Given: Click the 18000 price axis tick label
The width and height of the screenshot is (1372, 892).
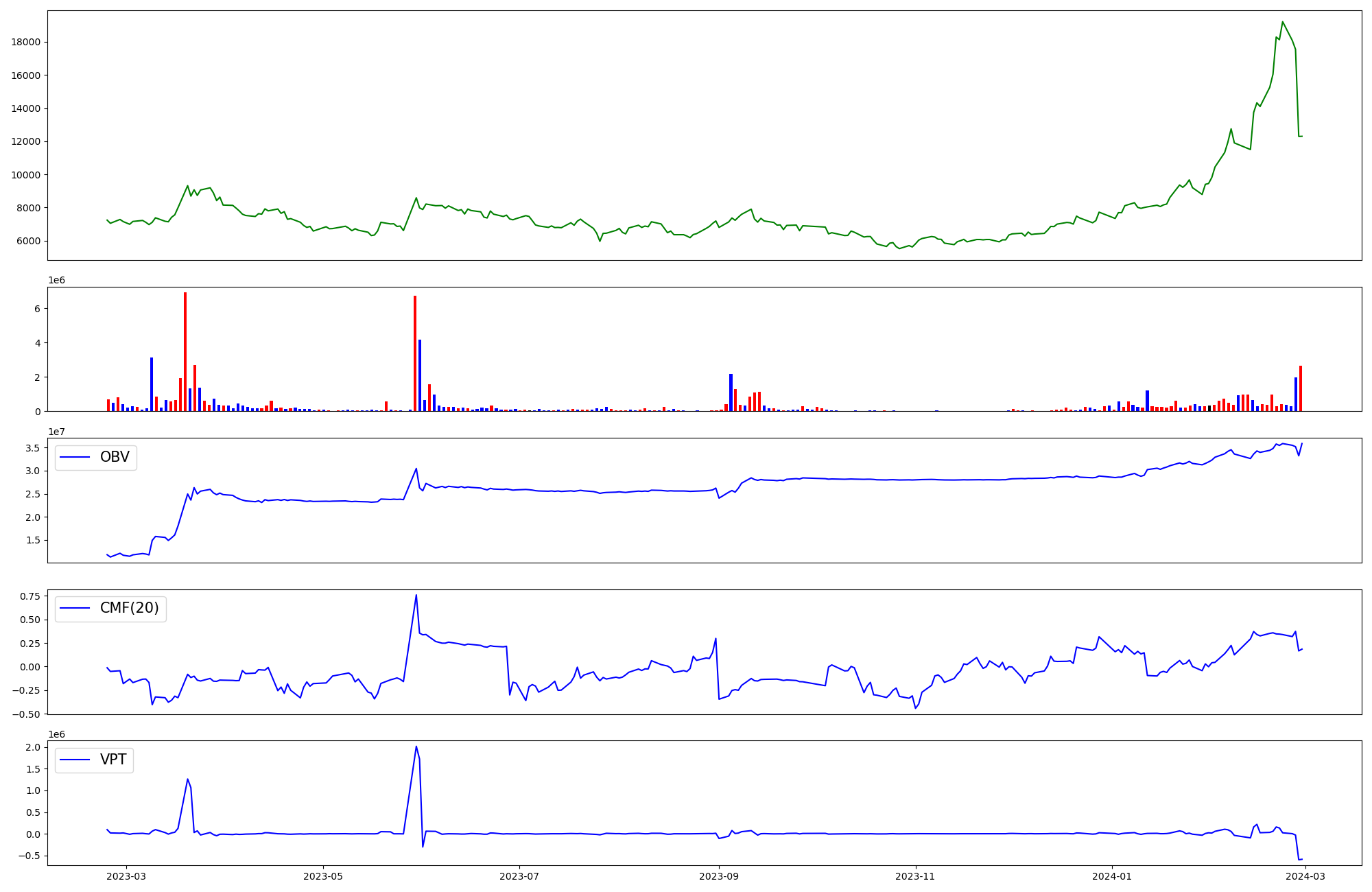Looking at the screenshot, I should [x=26, y=43].
